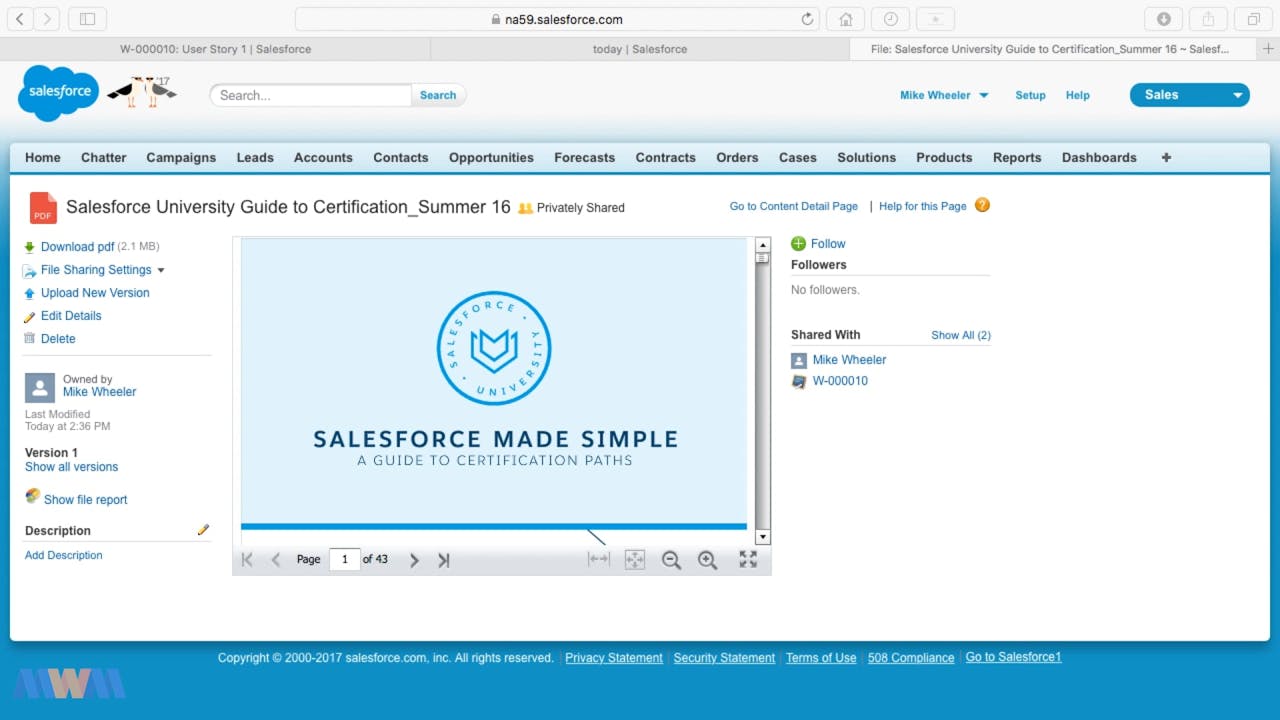
Task: Click the document viewer scrollbar thumb
Action: point(762,258)
